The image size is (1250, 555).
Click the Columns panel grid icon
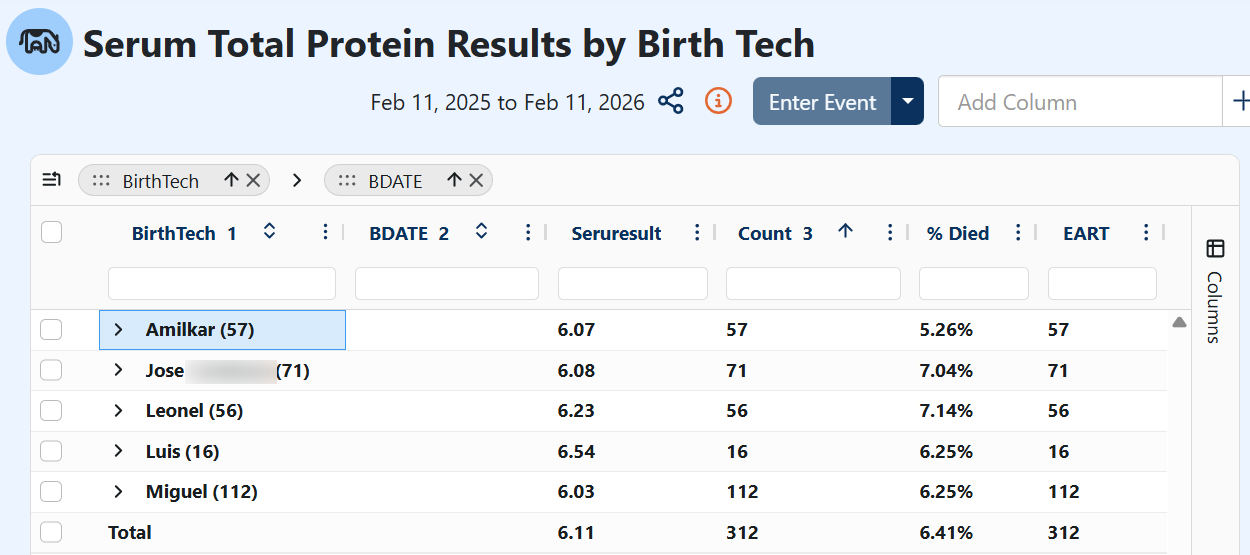point(1215,249)
